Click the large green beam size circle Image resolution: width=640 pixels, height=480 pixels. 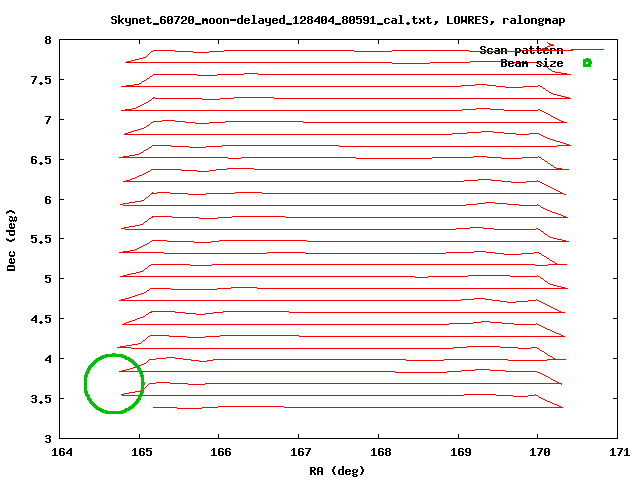[114, 384]
